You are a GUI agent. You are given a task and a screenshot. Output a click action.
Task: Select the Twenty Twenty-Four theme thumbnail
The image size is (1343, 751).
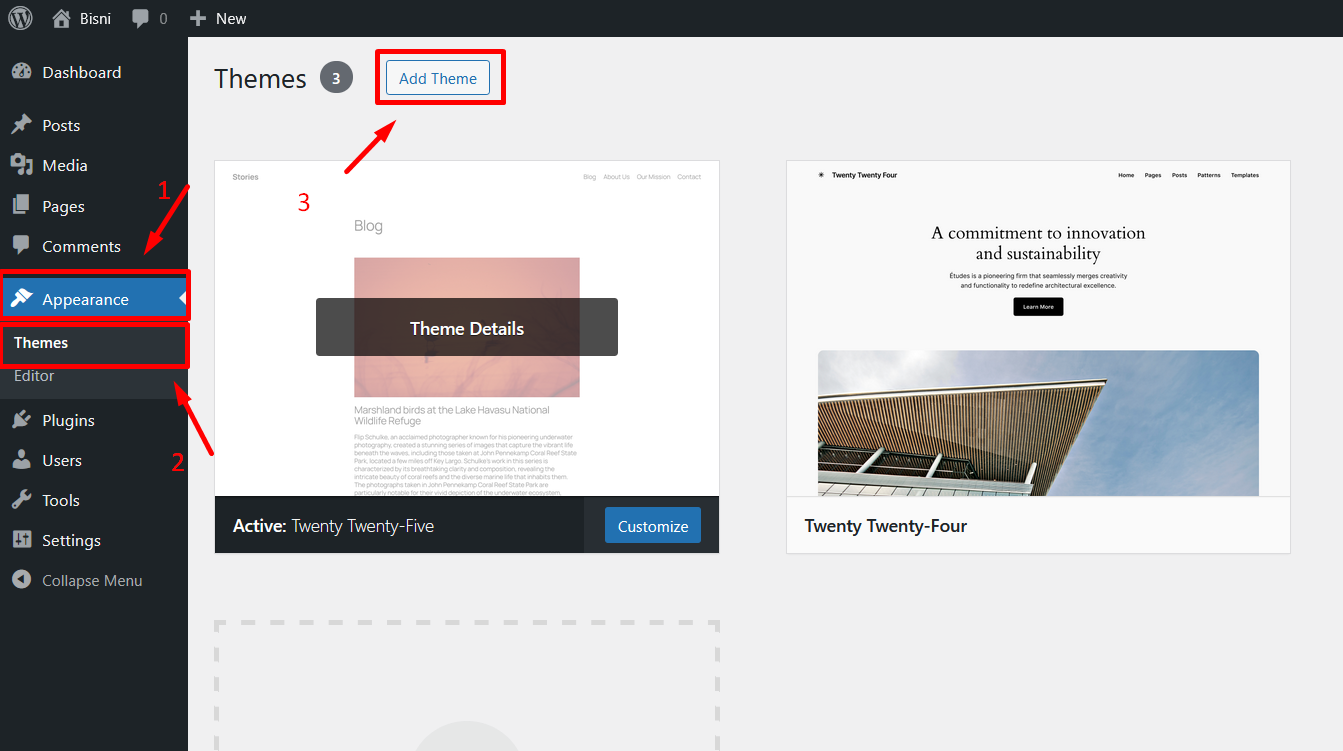[1038, 328]
